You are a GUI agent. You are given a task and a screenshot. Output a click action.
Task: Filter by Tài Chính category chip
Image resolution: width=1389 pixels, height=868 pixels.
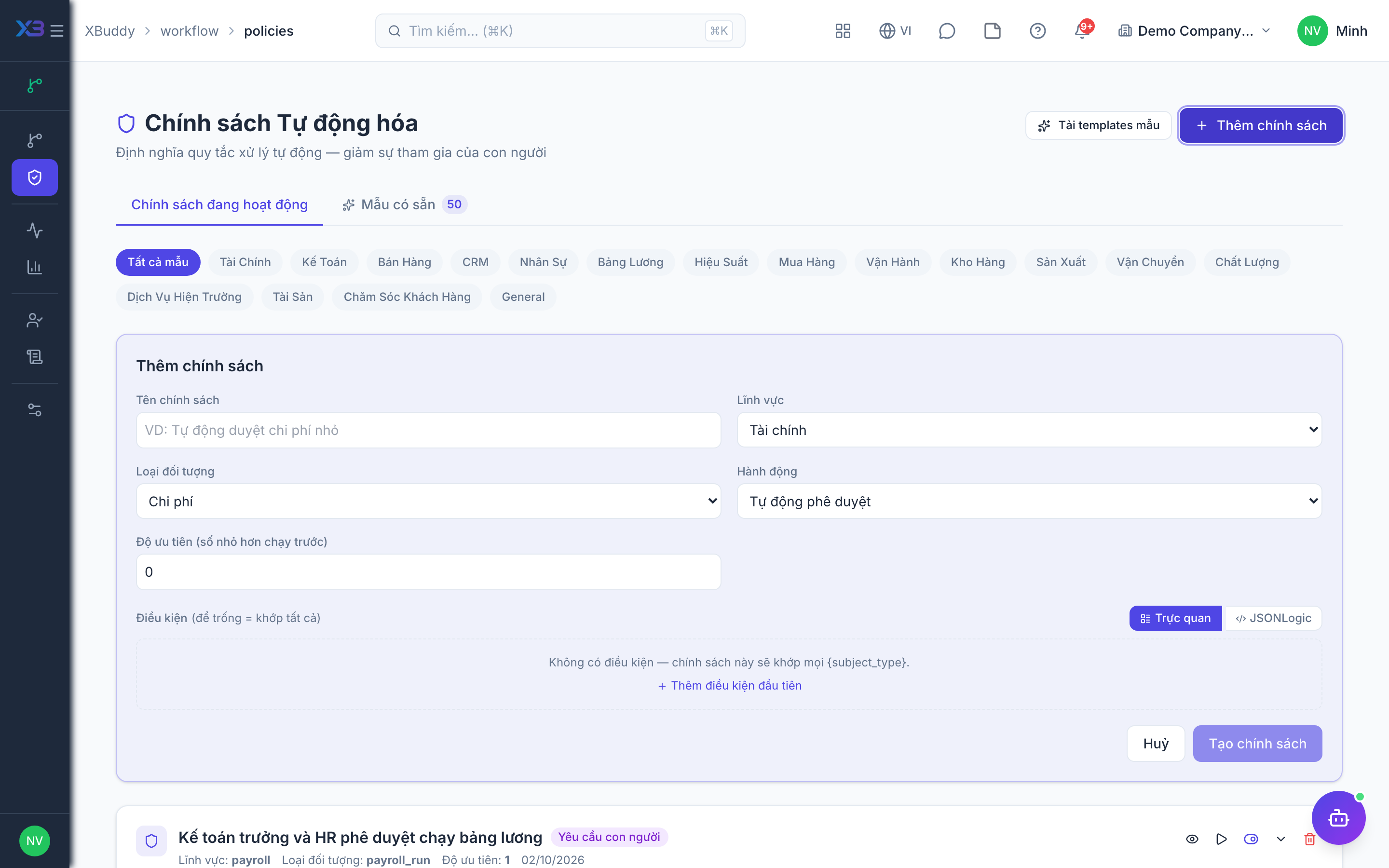click(x=245, y=262)
